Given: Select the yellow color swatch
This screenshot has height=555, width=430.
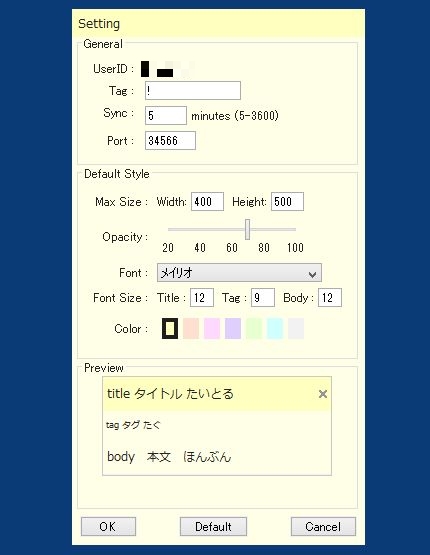Looking at the screenshot, I should pos(170,328).
